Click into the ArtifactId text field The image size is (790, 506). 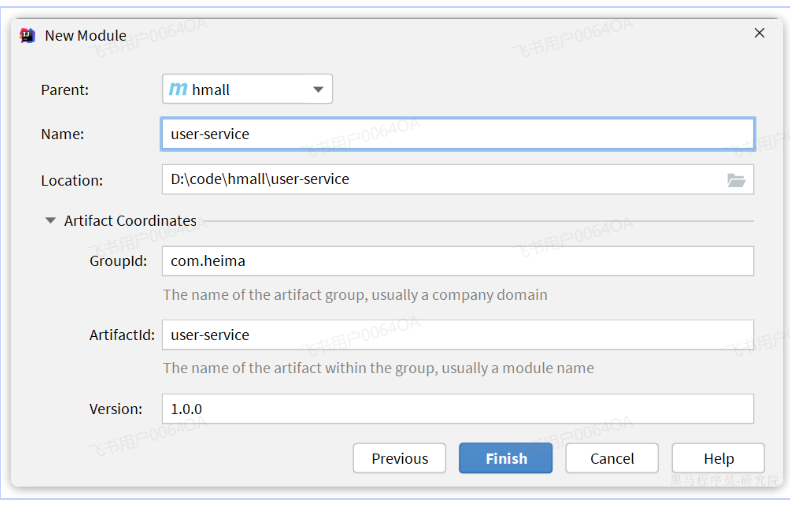457,335
